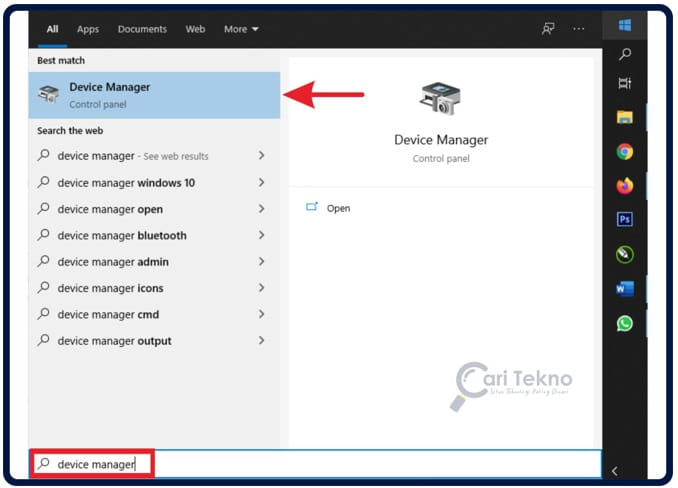Viewport: 678px width, 488px height.
Task: Launch WhatsApp from the taskbar
Action: [x=625, y=323]
